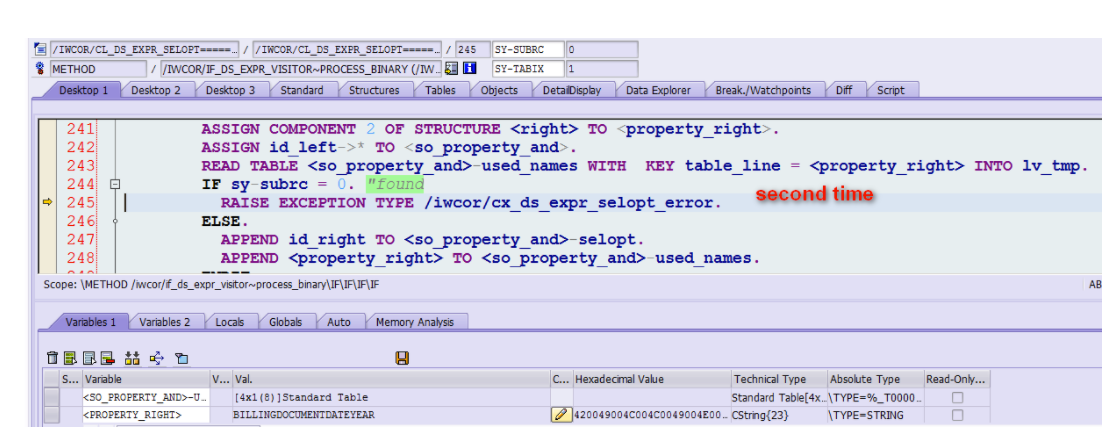The width and height of the screenshot is (1114, 440).
Task: Click the [4x1(8)]Standard Table value cell
Action: click(x=391, y=397)
